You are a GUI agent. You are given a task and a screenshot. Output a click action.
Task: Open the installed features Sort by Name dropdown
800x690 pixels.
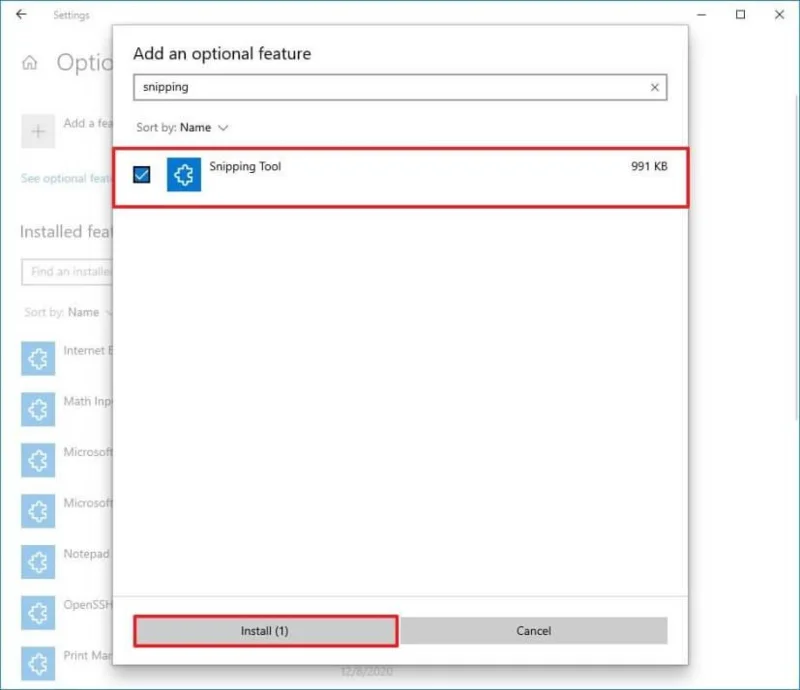pos(68,312)
